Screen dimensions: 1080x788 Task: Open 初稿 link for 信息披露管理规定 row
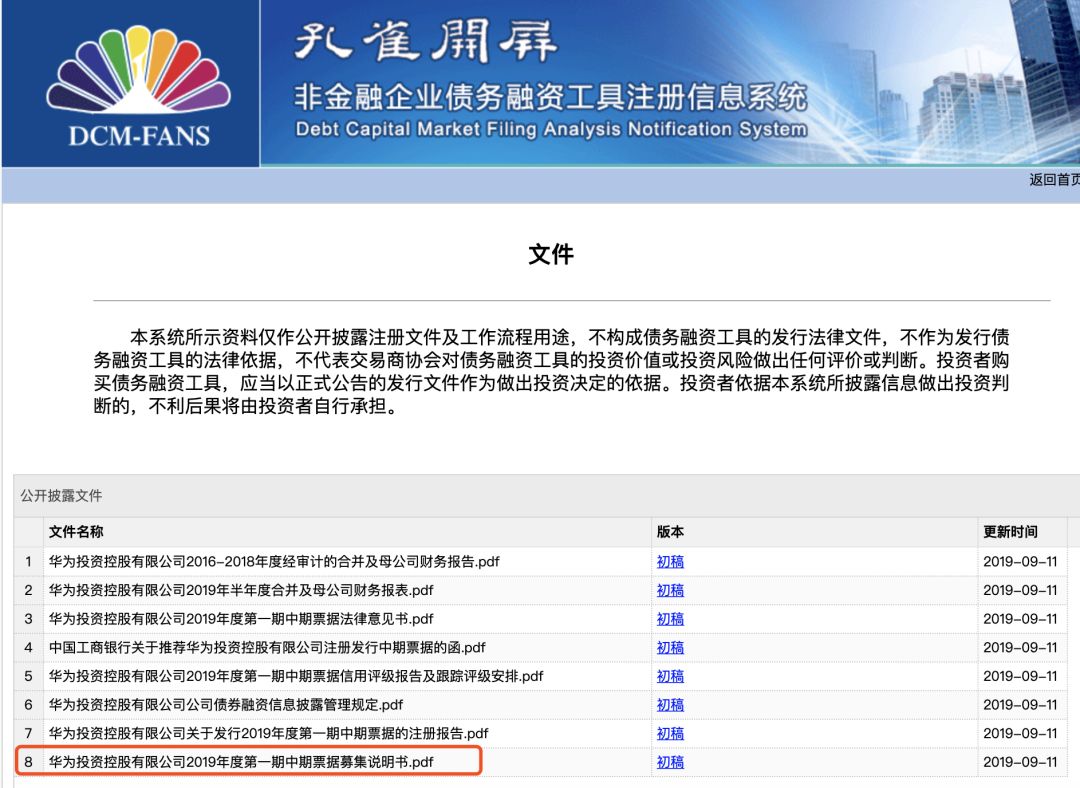click(670, 705)
